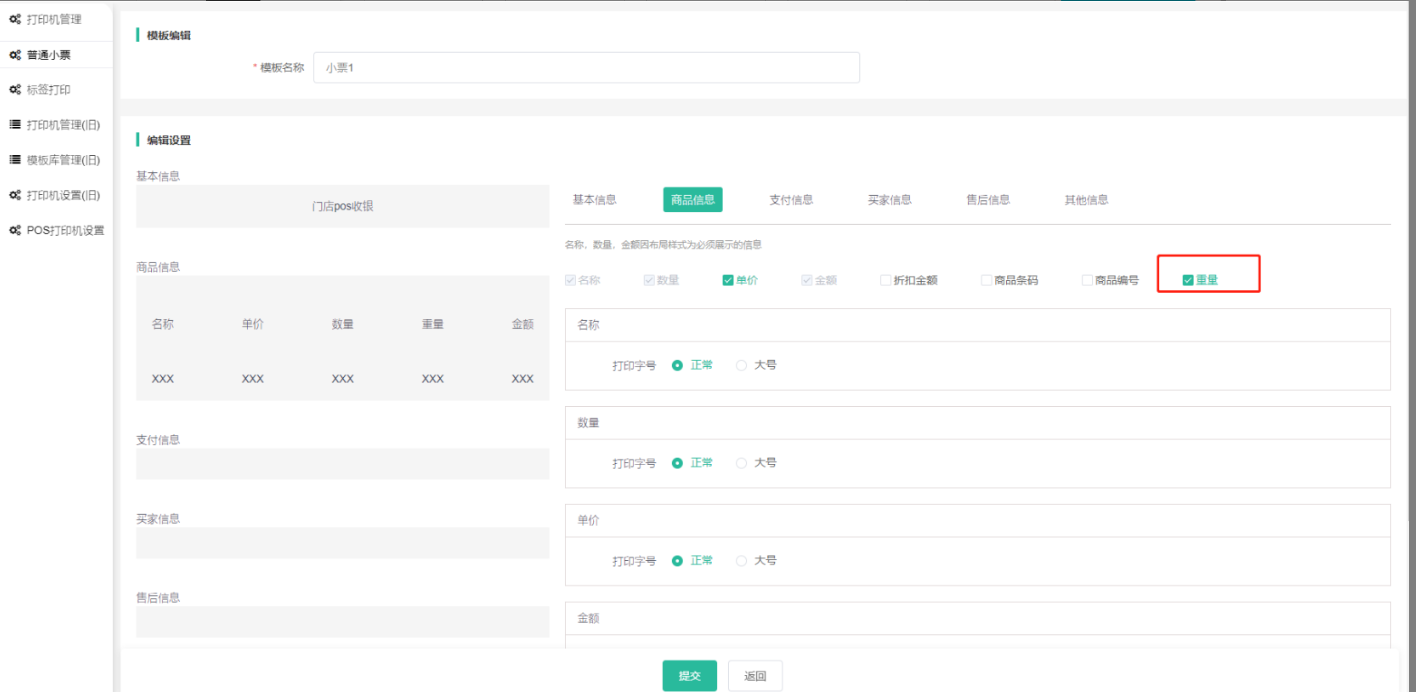Viewport: 1416px width, 692px height.
Task: Submit the template with 提交 button
Action: click(689, 676)
